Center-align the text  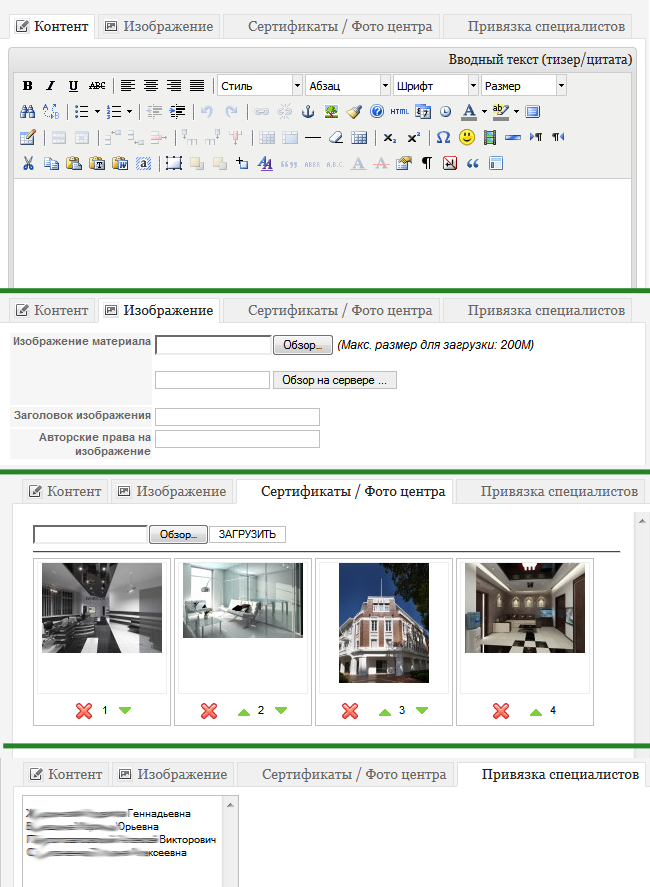(150, 86)
